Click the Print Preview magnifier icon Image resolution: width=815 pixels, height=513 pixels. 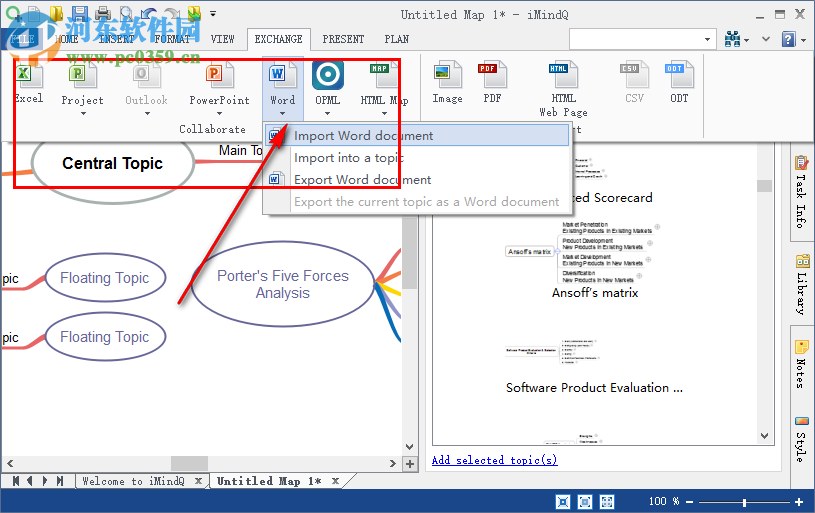pyautogui.click(x=126, y=14)
